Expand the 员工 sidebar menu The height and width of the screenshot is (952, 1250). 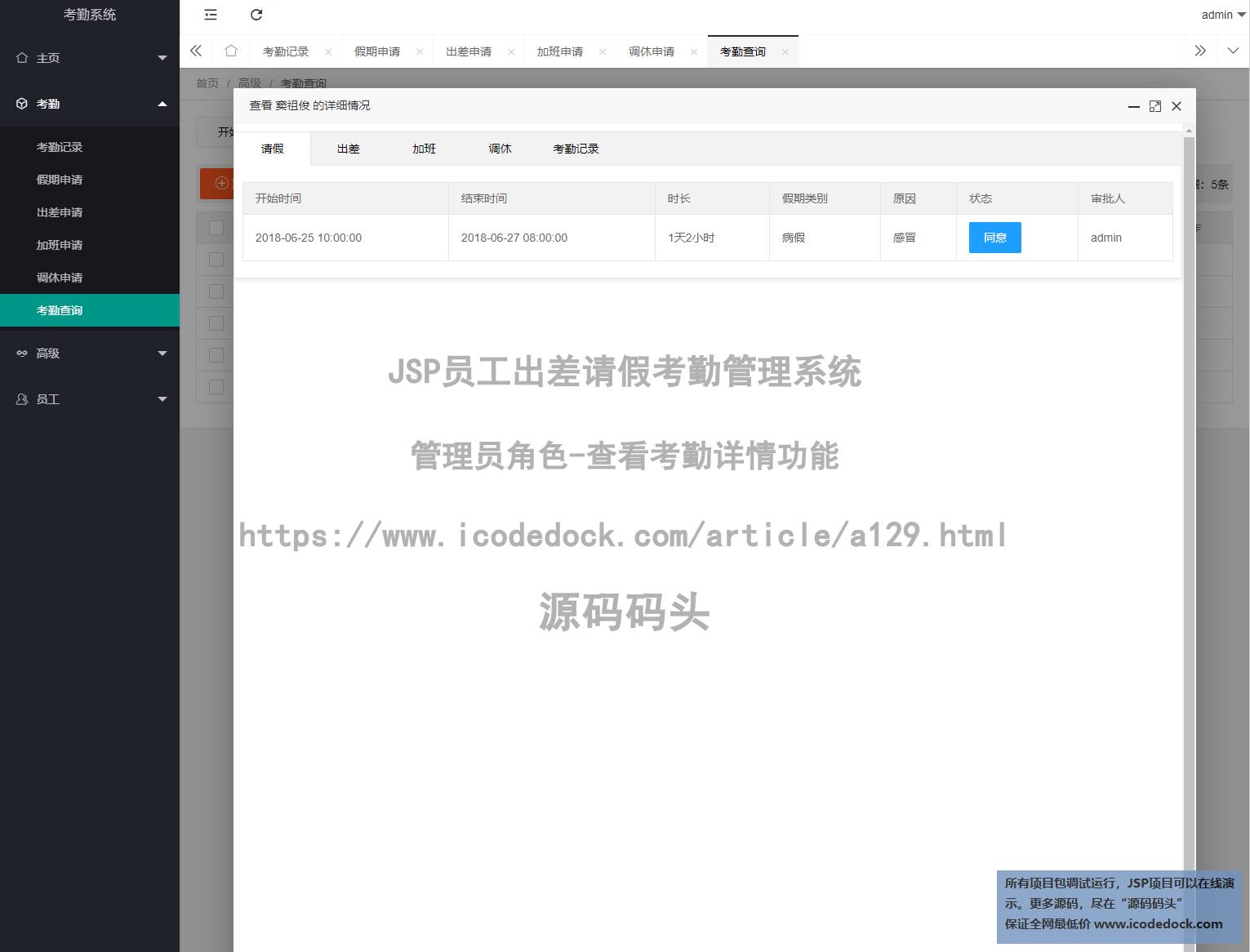pyautogui.click(x=90, y=399)
